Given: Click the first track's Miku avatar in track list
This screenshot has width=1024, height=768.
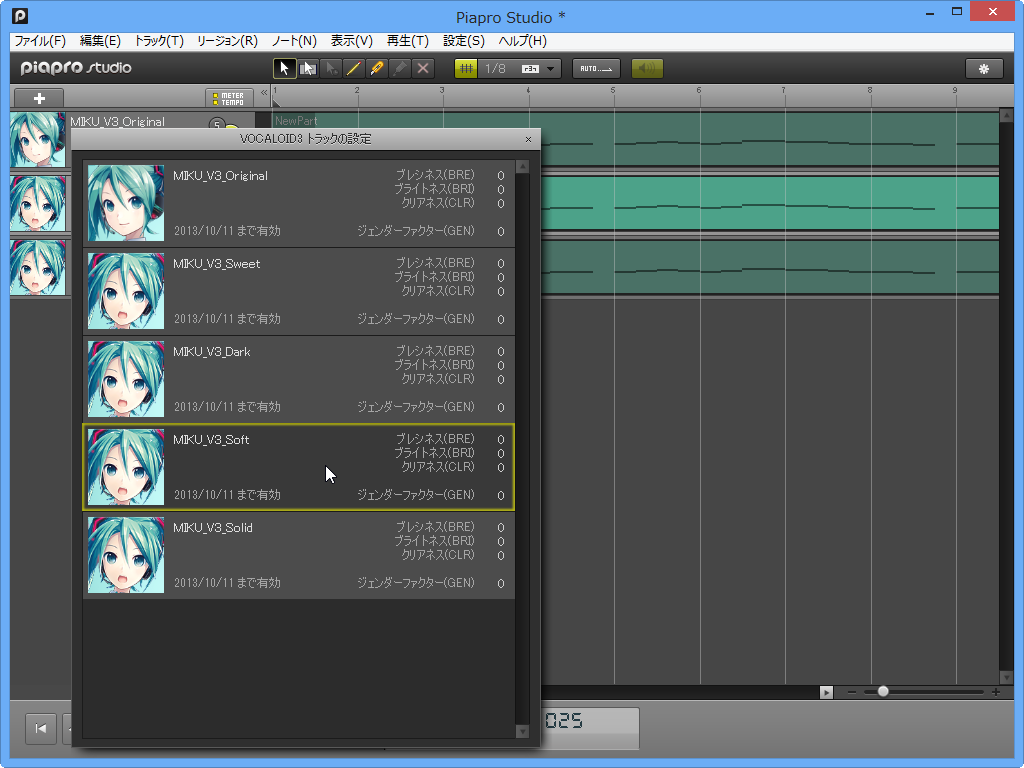Looking at the screenshot, I should click(37, 140).
